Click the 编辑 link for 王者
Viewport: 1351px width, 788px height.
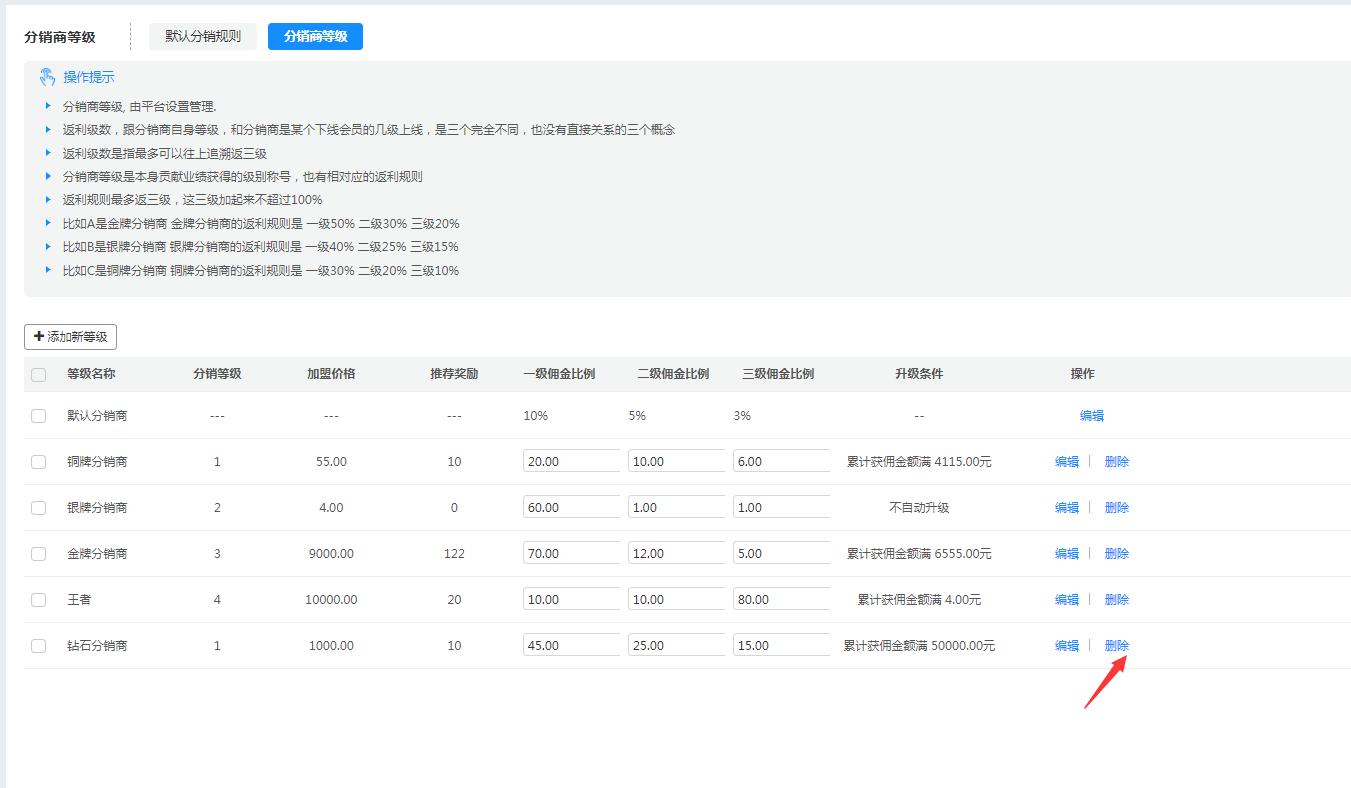[x=1066, y=600]
